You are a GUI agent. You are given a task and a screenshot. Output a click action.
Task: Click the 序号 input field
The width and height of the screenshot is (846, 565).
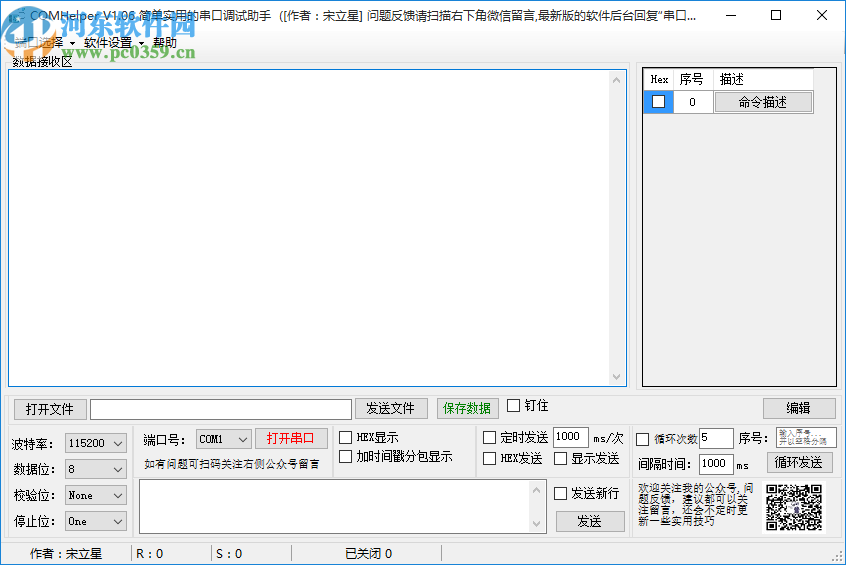point(806,438)
